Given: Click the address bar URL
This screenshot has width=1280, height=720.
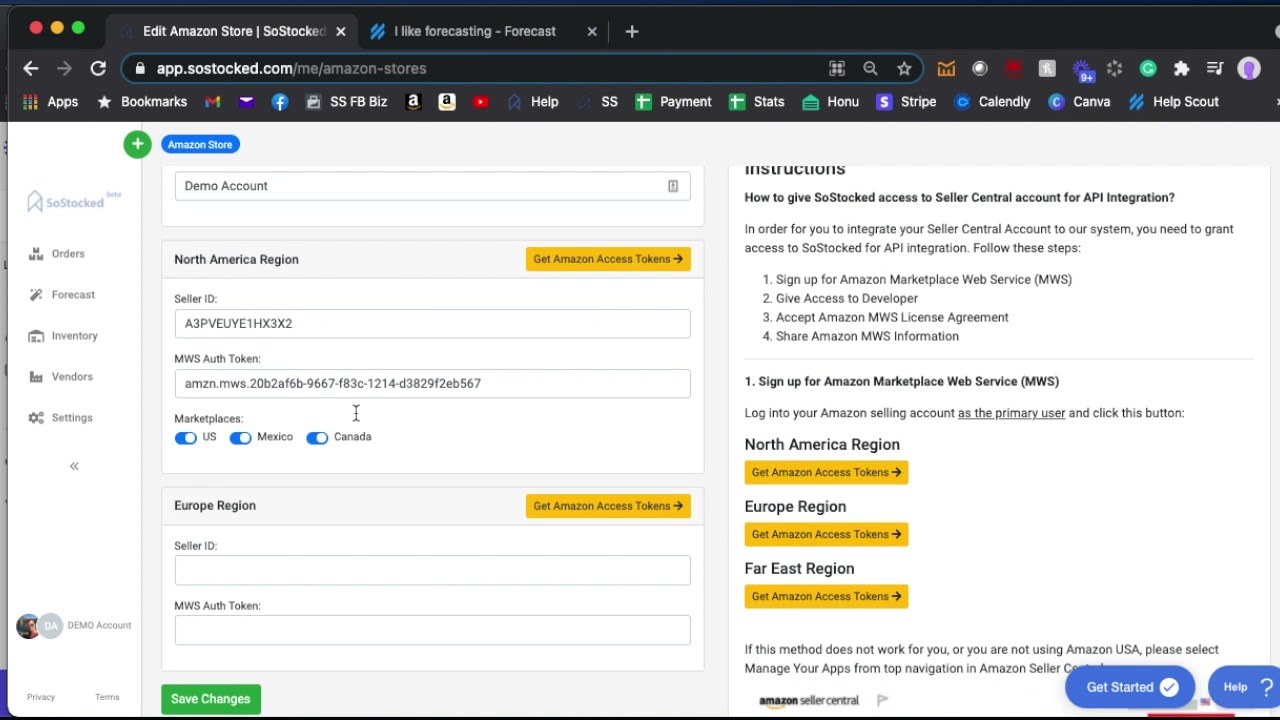Looking at the screenshot, I should tap(292, 68).
